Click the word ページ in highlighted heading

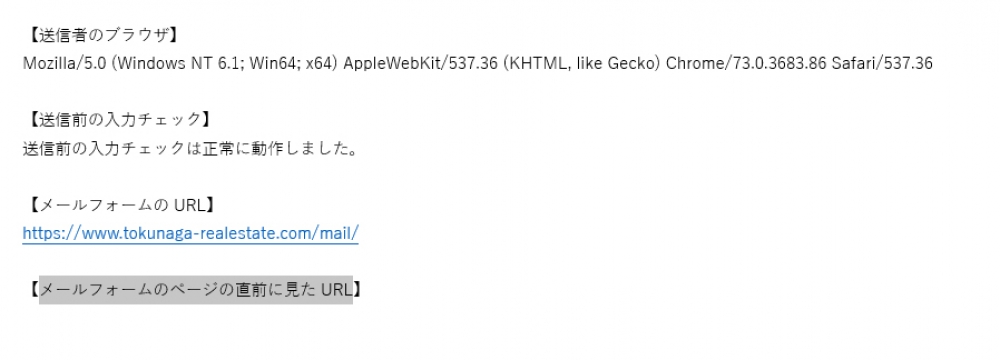point(197,289)
